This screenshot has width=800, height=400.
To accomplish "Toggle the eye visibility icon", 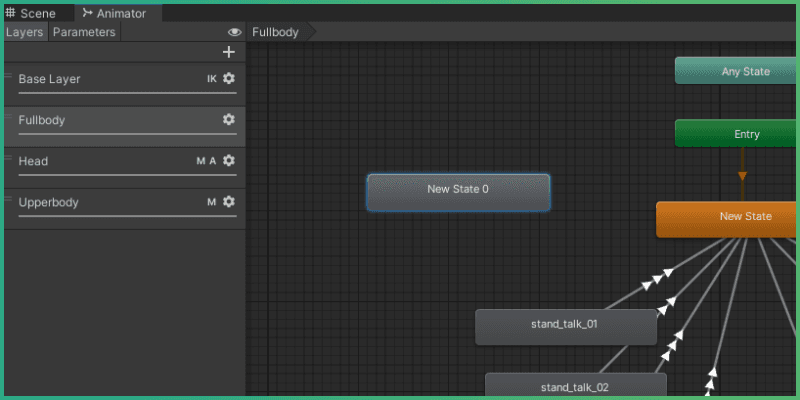I will 234,32.
